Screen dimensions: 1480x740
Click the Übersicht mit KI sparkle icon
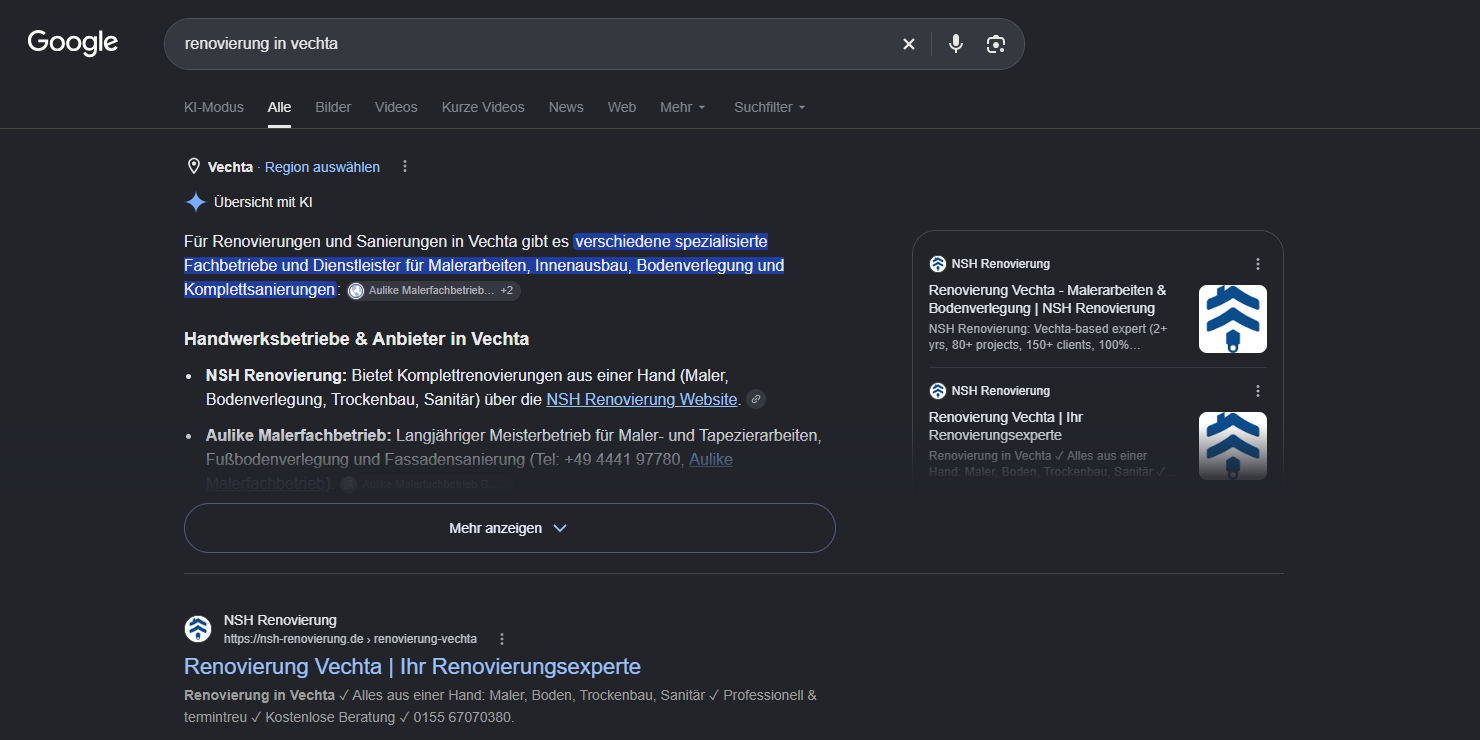tap(195, 202)
